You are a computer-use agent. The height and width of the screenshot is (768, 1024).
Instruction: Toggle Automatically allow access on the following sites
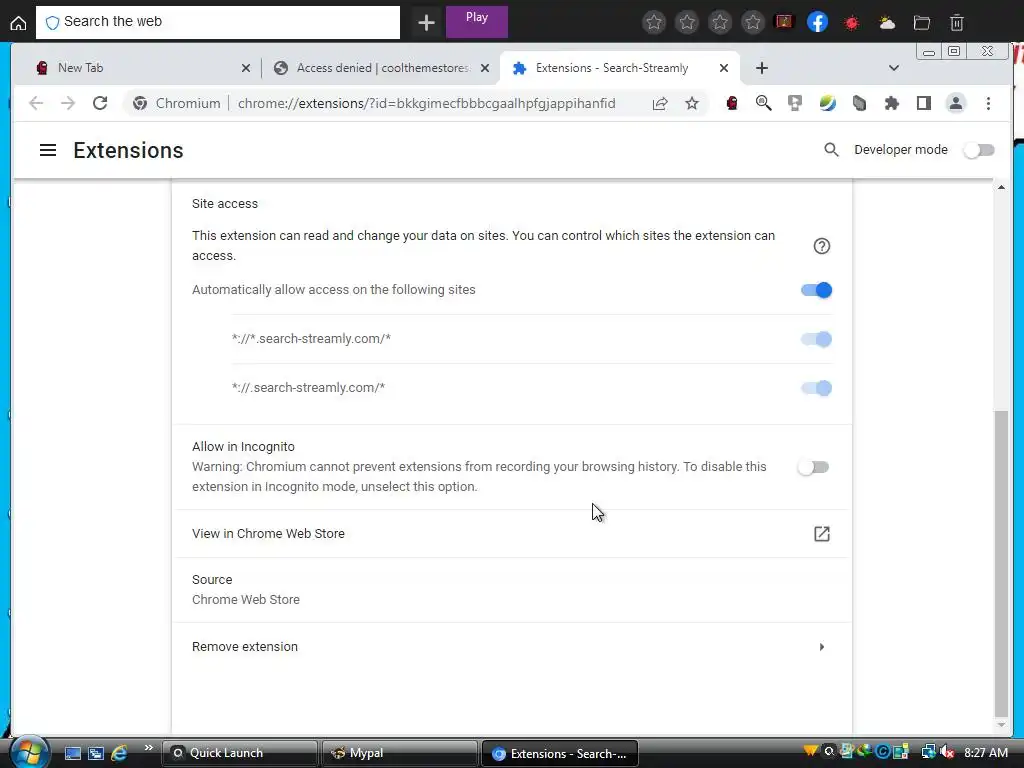[816, 290]
